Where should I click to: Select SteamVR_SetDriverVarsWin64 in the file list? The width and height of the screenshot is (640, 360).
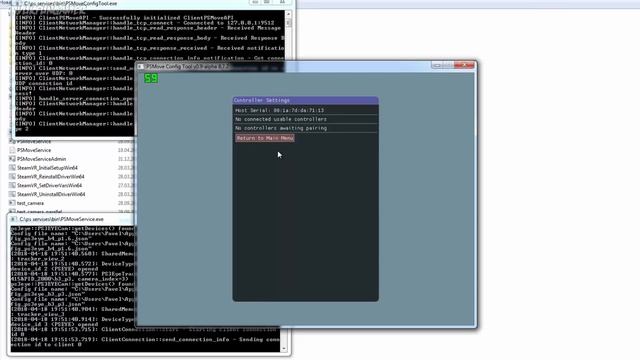(49, 185)
